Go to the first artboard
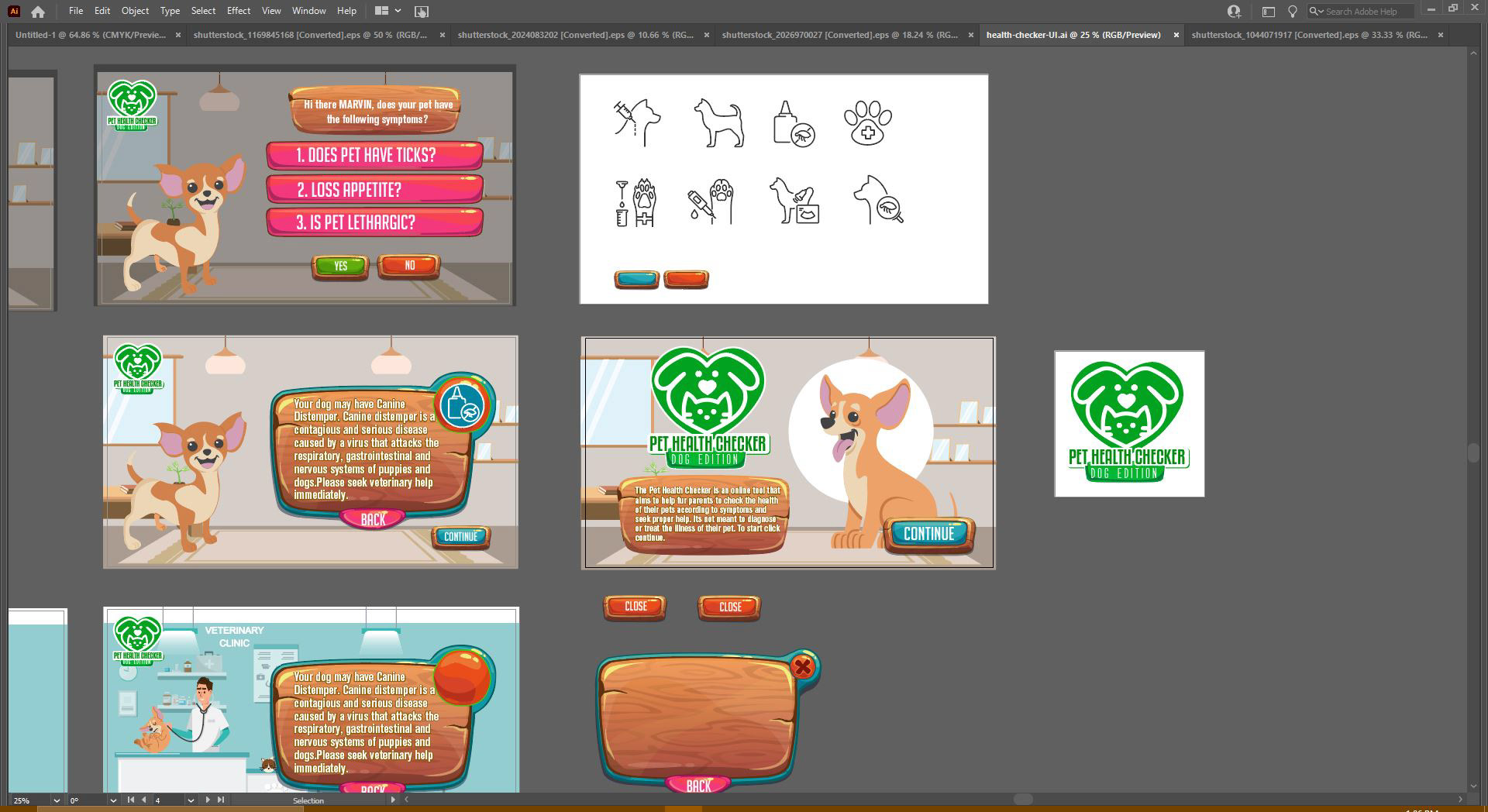The height and width of the screenshot is (812, 1488). 130,800
